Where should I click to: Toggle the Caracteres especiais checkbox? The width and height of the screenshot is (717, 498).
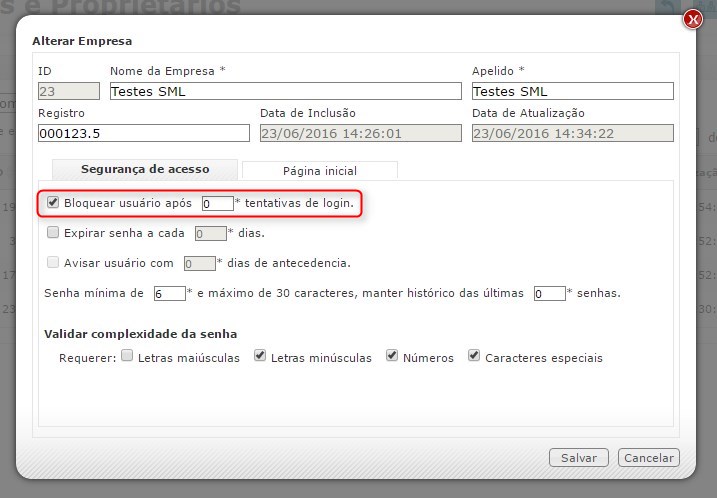[x=474, y=356]
